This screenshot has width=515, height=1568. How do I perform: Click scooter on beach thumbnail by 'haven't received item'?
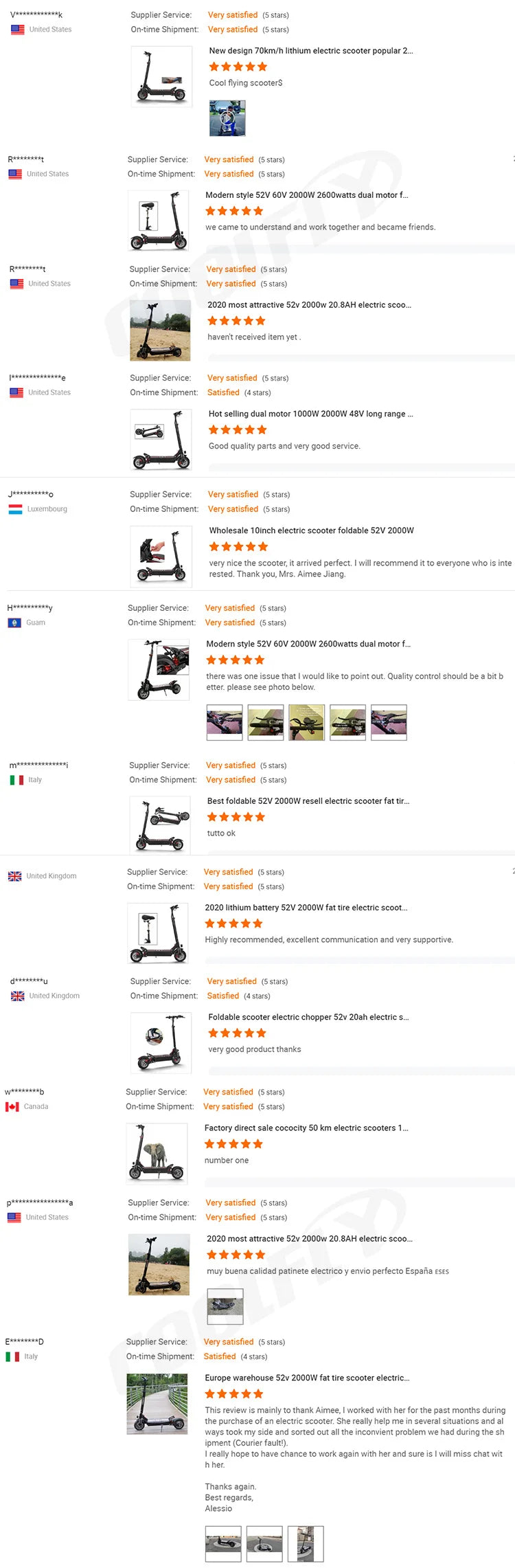pyautogui.click(x=160, y=331)
